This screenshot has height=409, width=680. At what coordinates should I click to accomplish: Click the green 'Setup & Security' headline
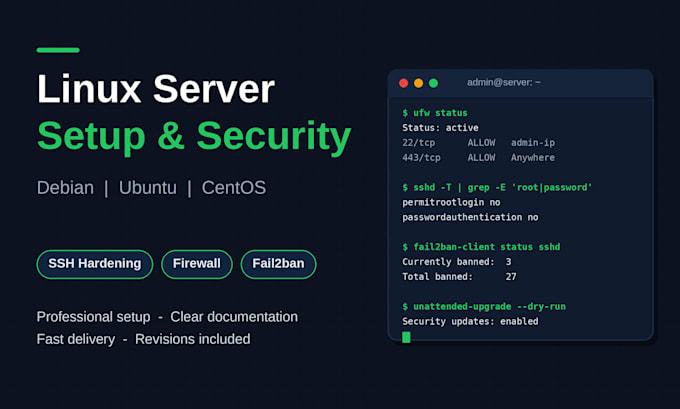[194, 137]
